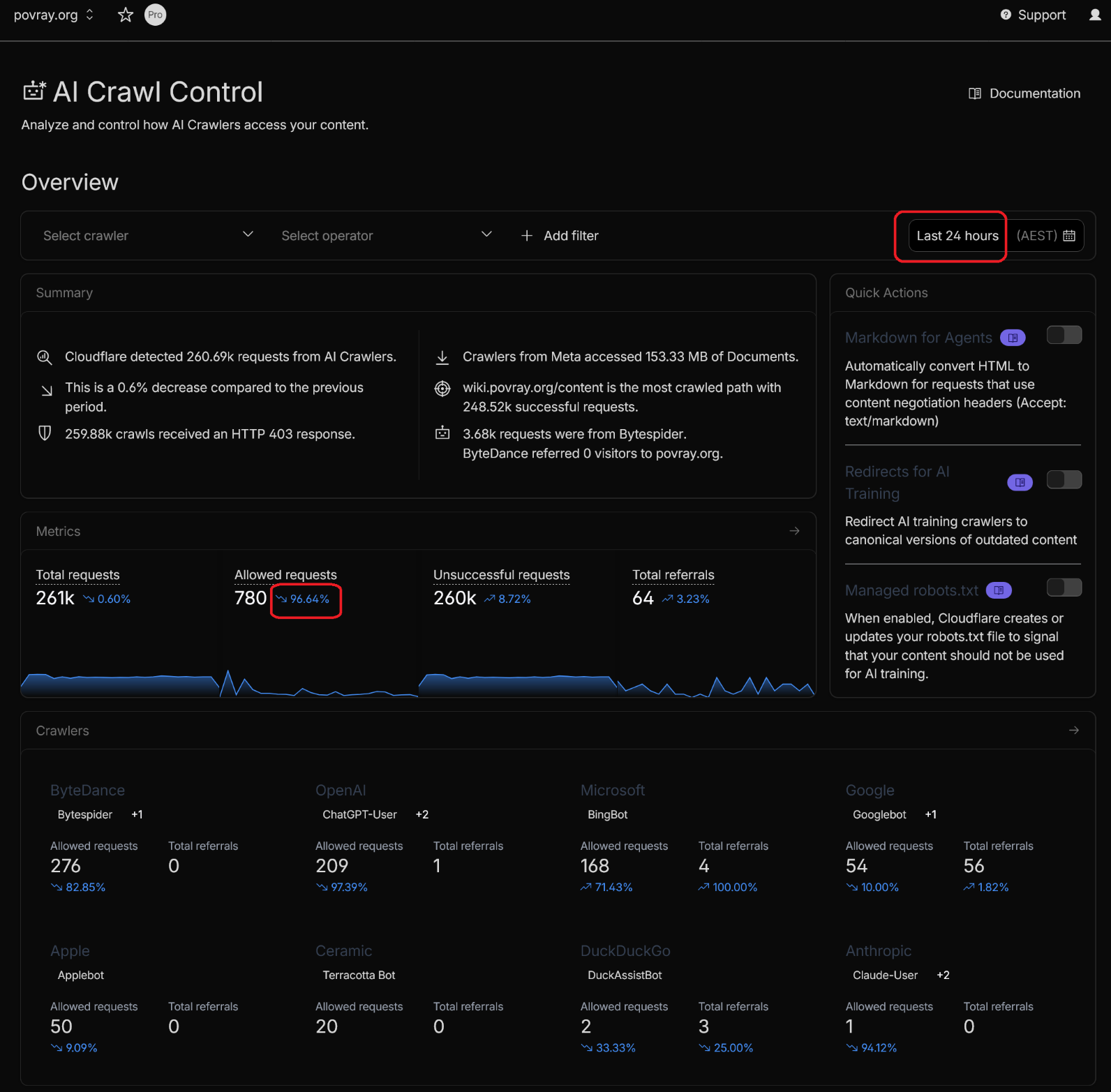Click the Add filter button
Screen dimensions: 1111x1092
point(560,236)
